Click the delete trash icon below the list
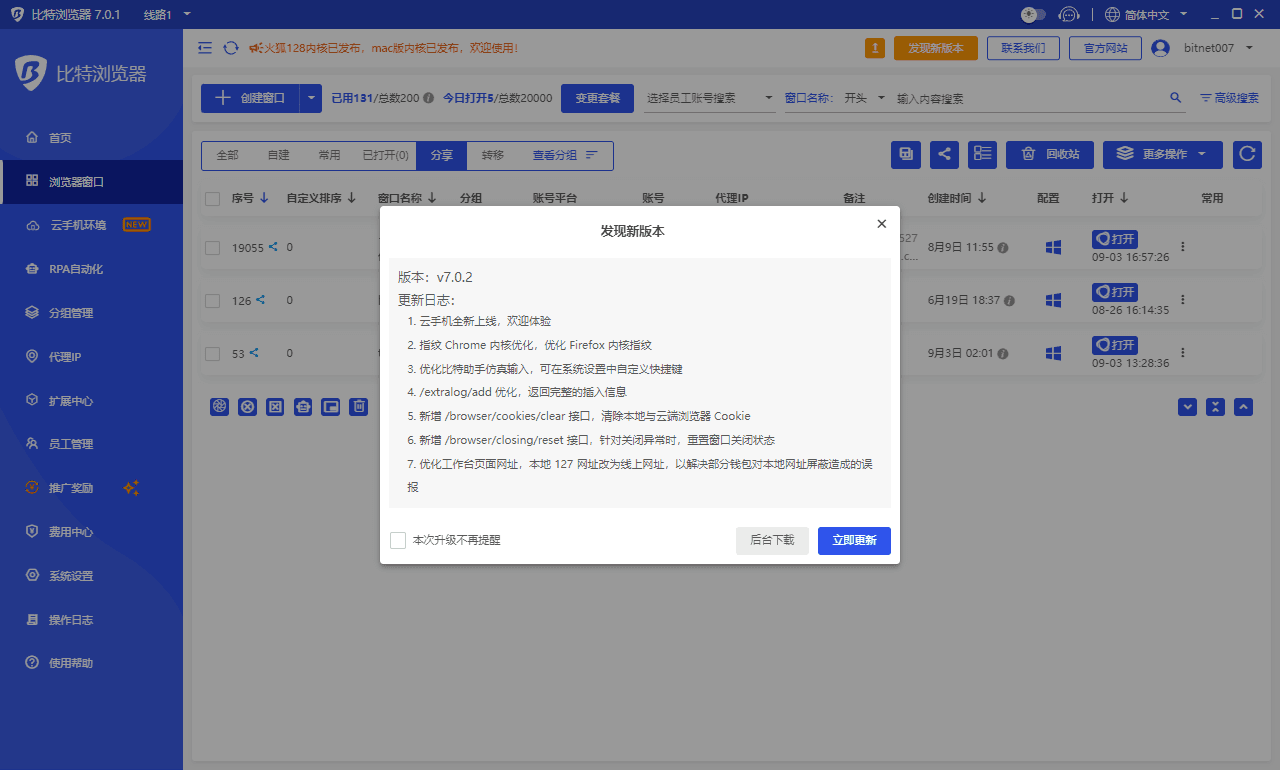Viewport: 1280px width, 770px height. (x=359, y=407)
